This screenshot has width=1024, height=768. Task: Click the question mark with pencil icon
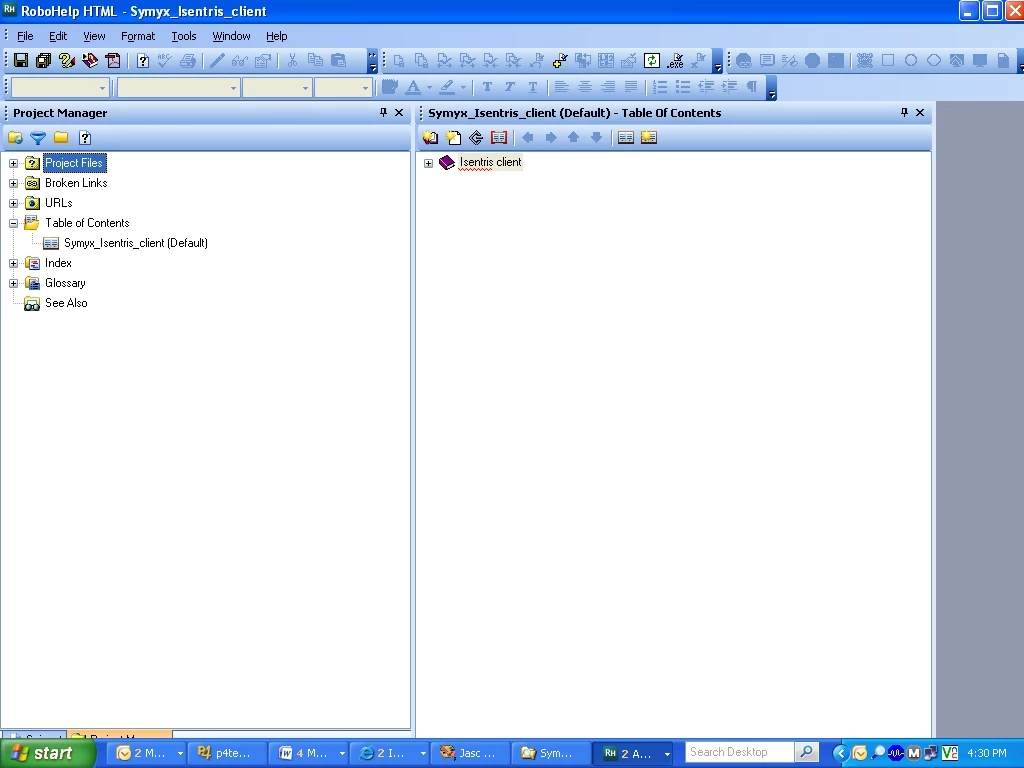(67, 61)
